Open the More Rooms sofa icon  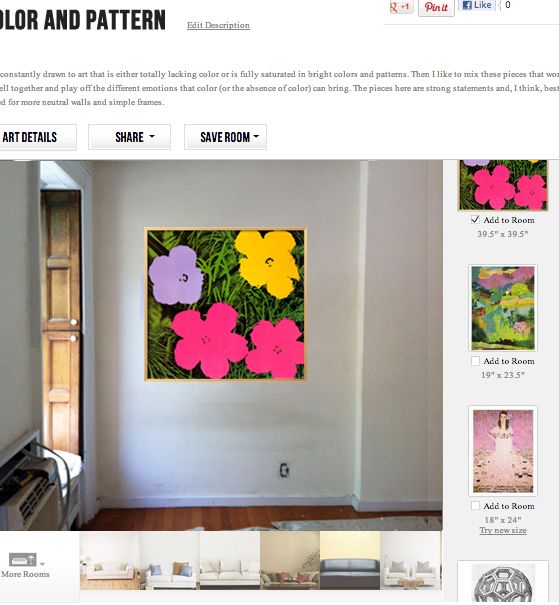[22, 559]
